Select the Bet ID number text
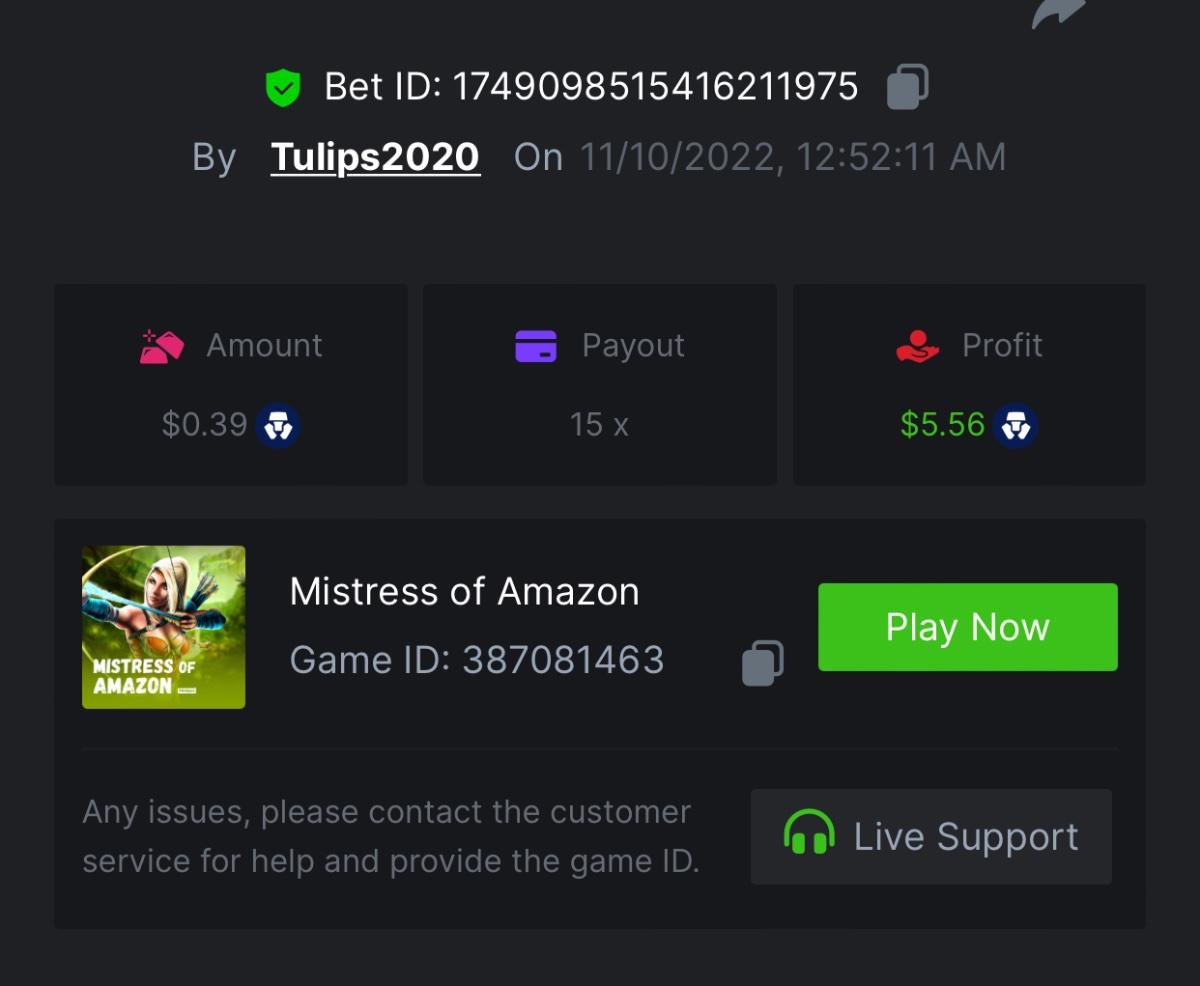Screen dimensions: 1200x986 coord(655,87)
